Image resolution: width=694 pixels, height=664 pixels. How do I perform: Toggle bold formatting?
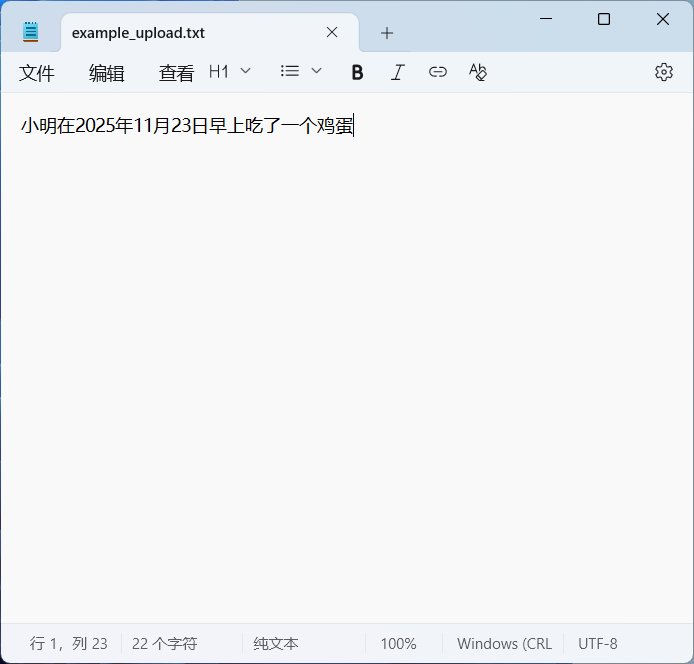tap(357, 72)
